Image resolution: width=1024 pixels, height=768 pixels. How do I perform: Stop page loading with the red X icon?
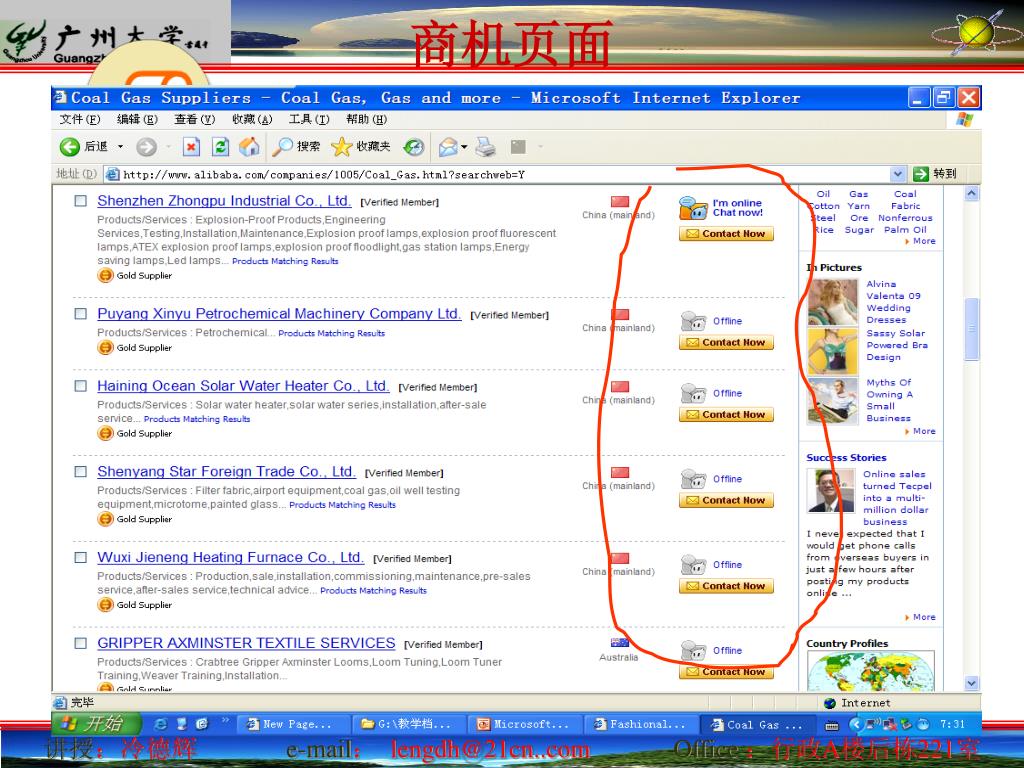[x=191, y=147]
